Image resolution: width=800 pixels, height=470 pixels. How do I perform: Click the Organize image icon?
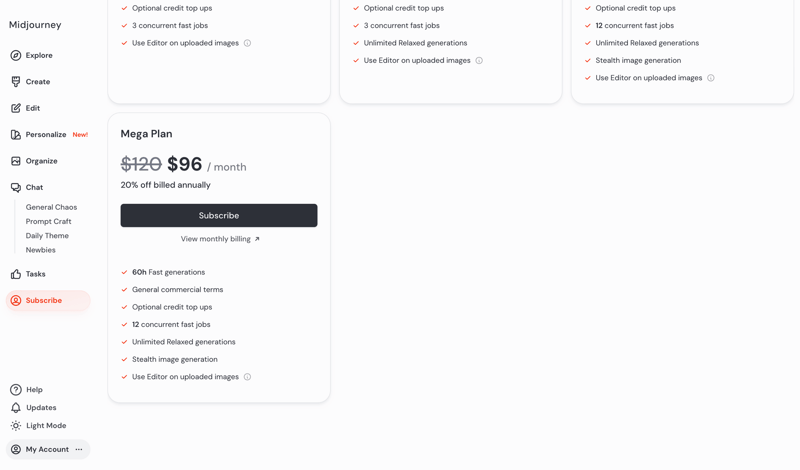tap(16, 161)
